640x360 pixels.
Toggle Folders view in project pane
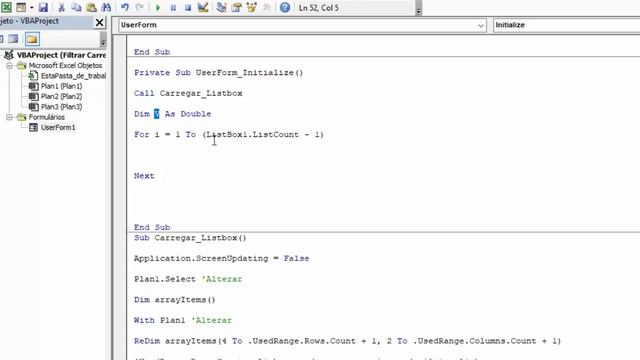coord(32,39)
